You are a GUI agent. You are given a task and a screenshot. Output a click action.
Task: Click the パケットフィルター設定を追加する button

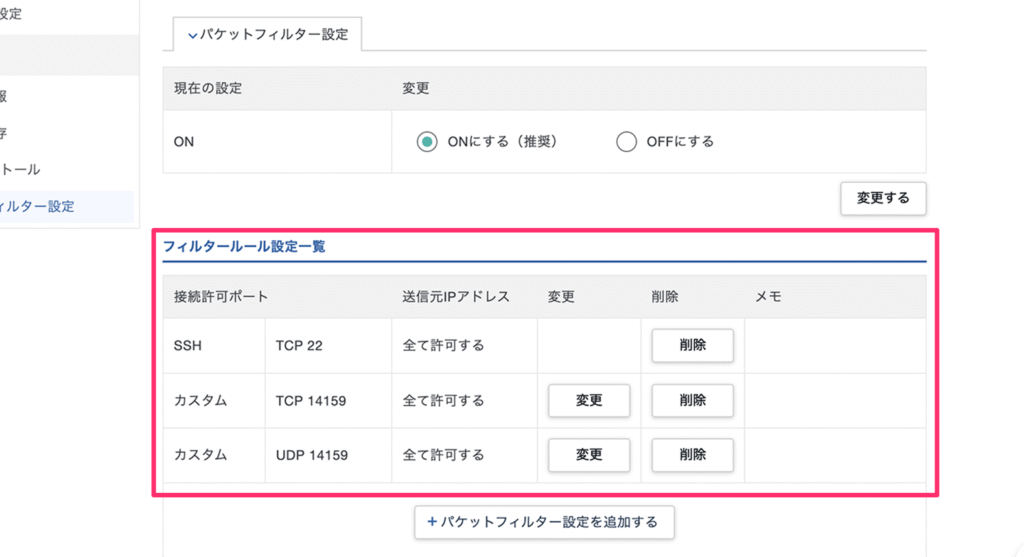pyautogui.click(x=544, y=522)
